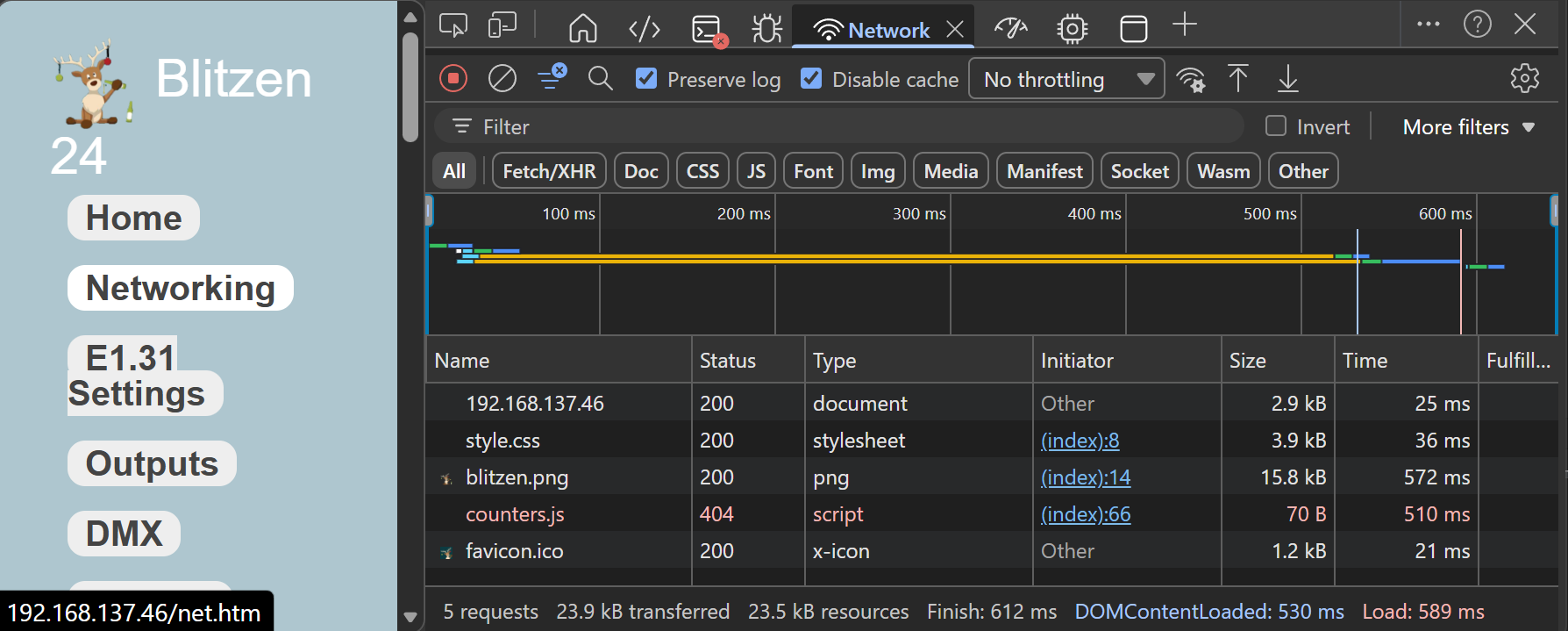Open the more tools plus button

(1184, 25)
